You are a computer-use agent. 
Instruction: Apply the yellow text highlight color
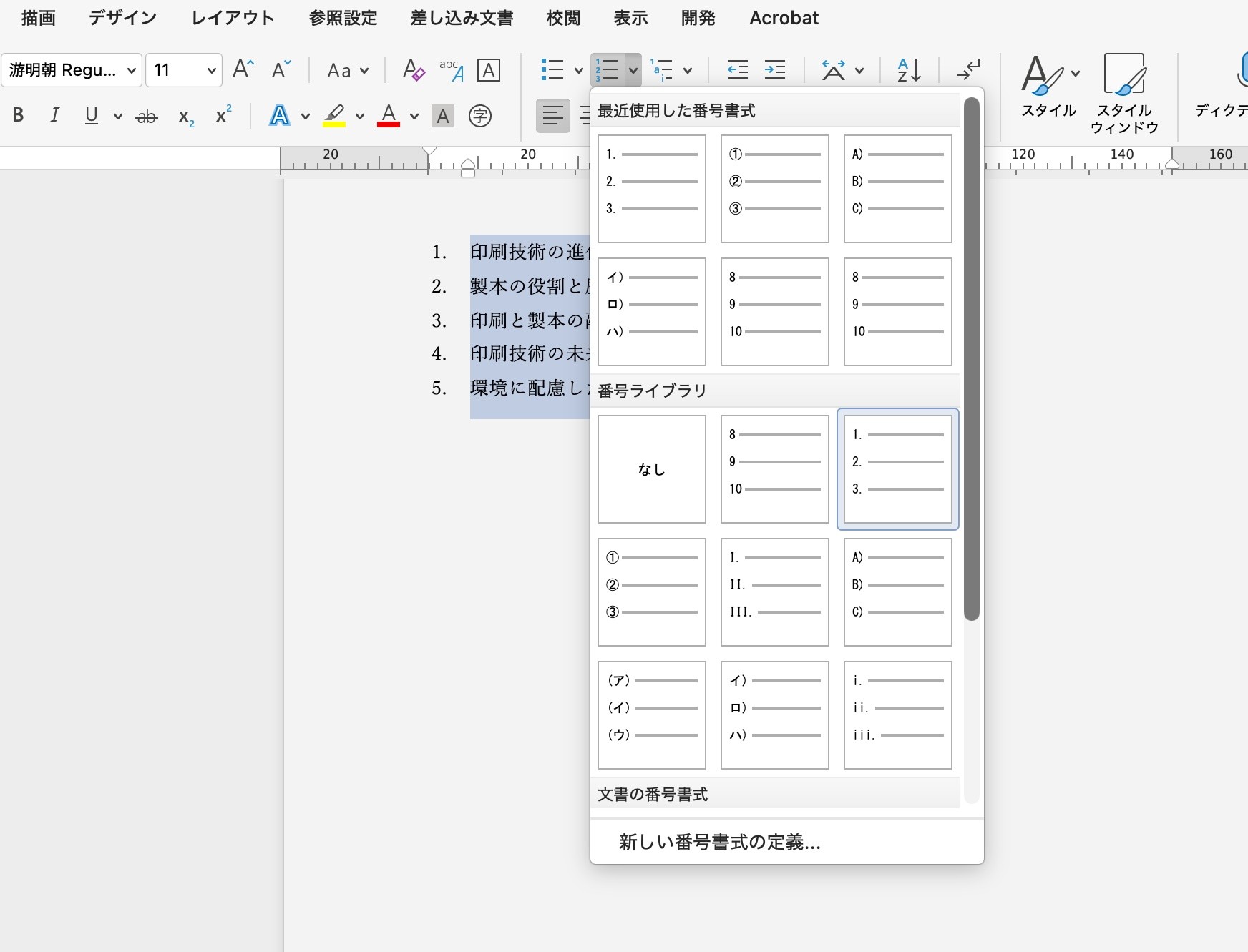pyautogui.click(x=334, y=115)
